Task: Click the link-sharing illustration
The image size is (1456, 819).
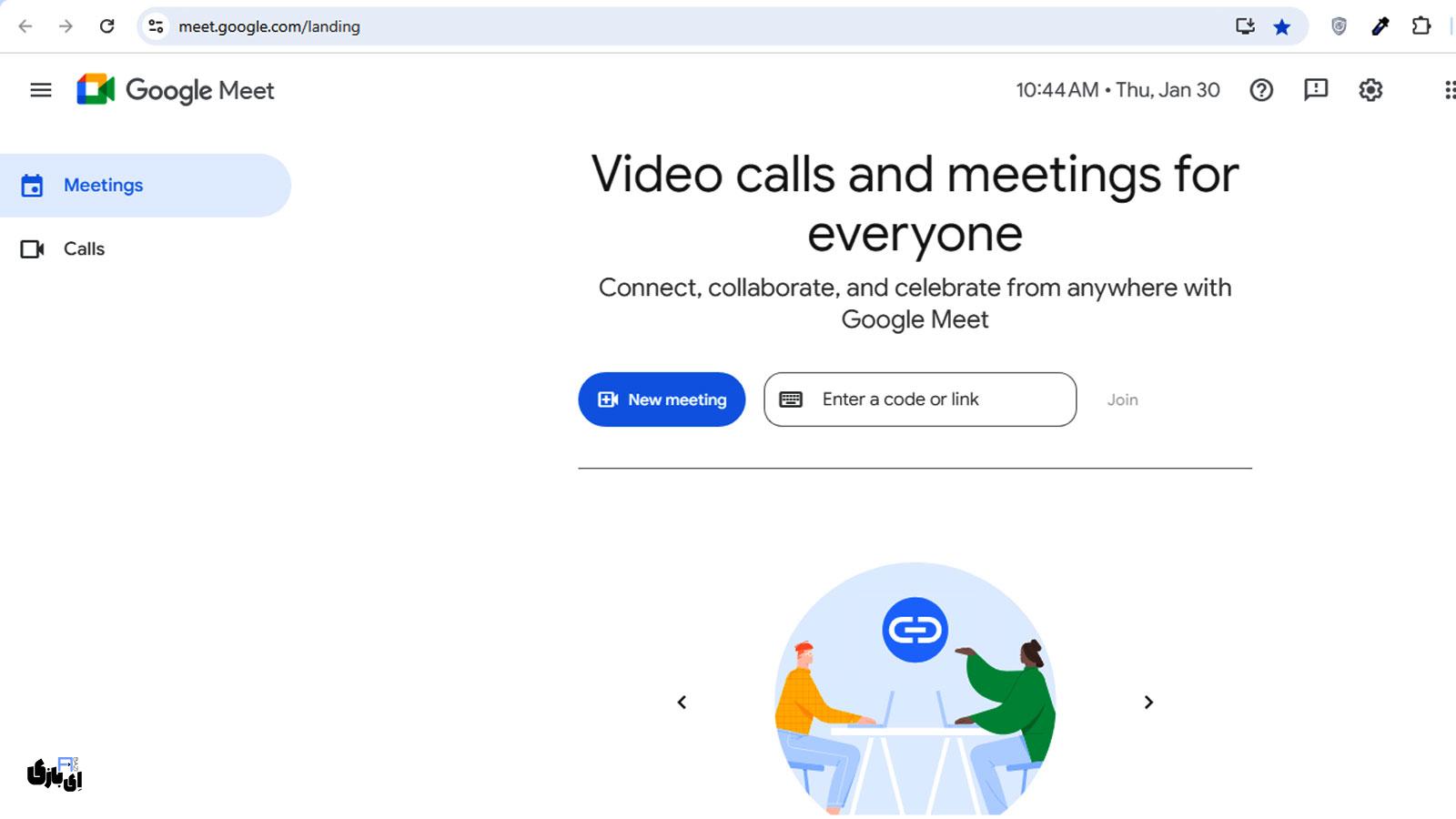Action: (915, 688)
